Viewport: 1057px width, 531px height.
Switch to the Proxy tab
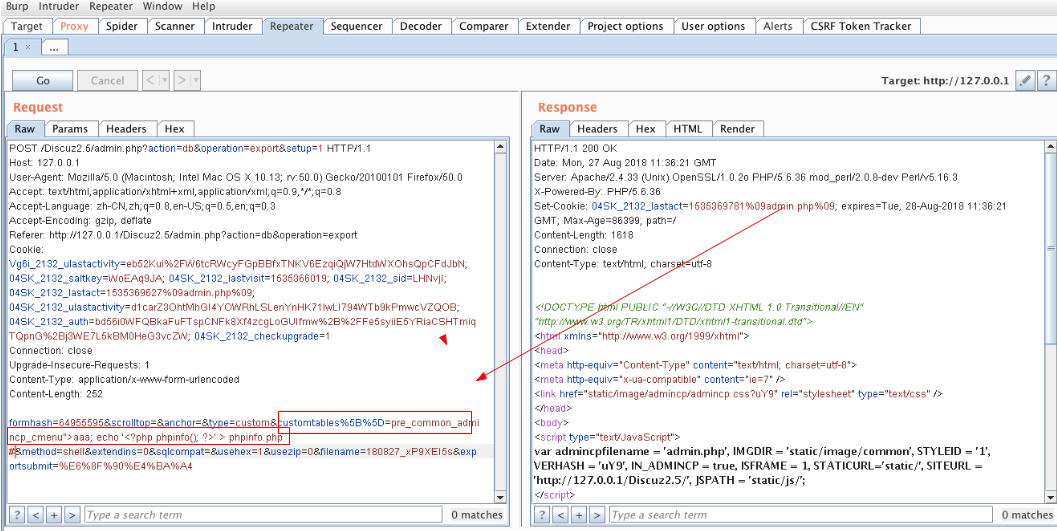click(x=74, y=26)
